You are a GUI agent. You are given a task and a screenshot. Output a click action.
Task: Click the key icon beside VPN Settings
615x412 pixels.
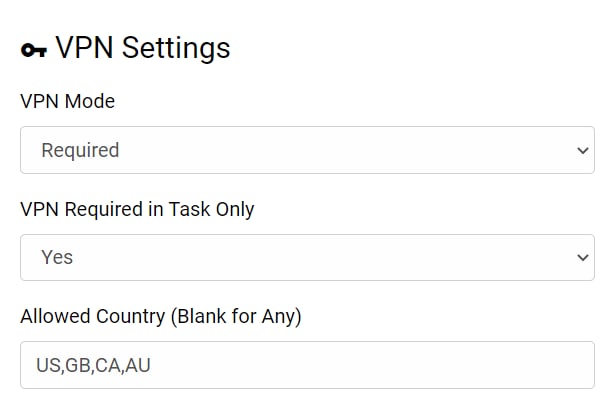[x=34, y=49]
